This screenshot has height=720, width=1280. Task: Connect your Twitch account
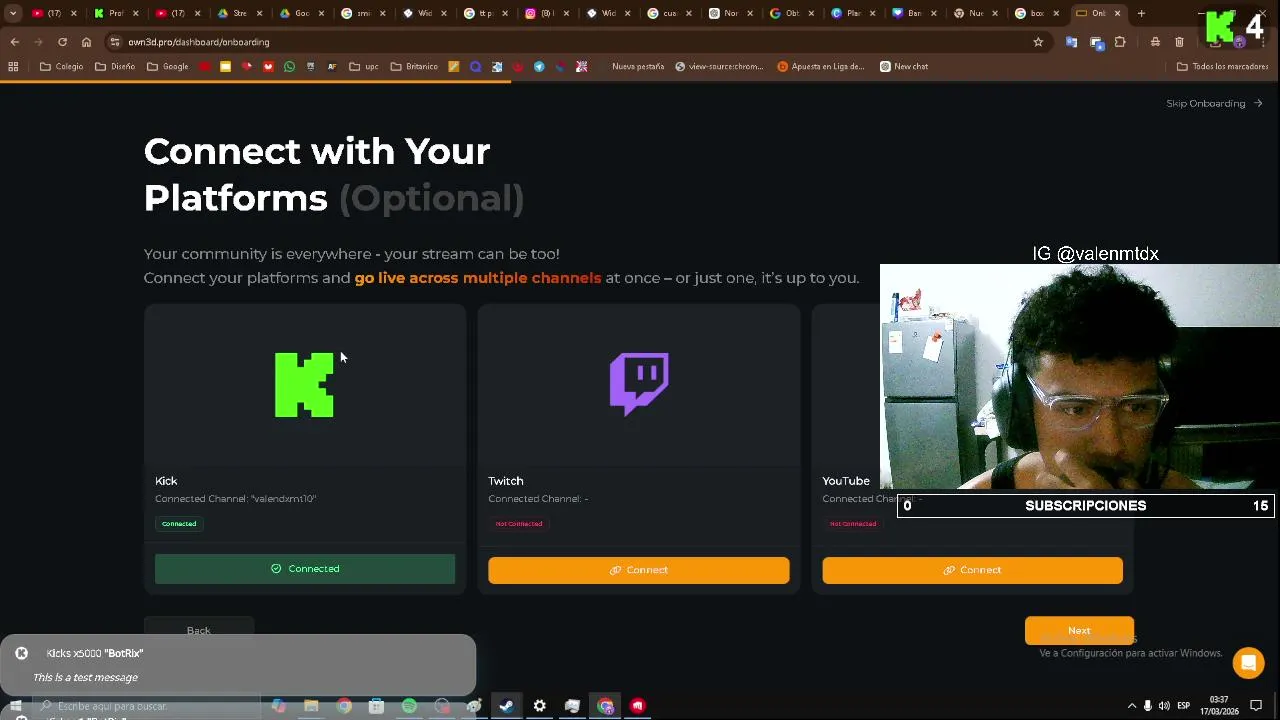pyautogui.click(x=639, y=570)
